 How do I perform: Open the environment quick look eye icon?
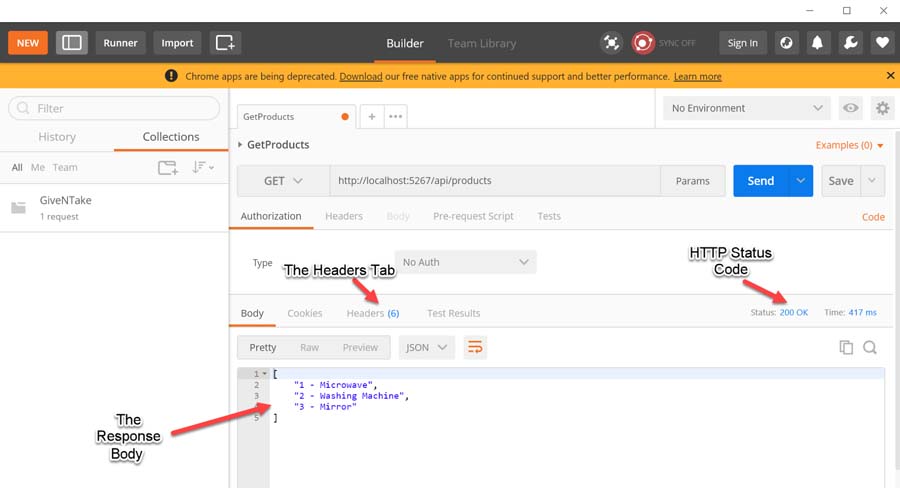pos(851,108)
